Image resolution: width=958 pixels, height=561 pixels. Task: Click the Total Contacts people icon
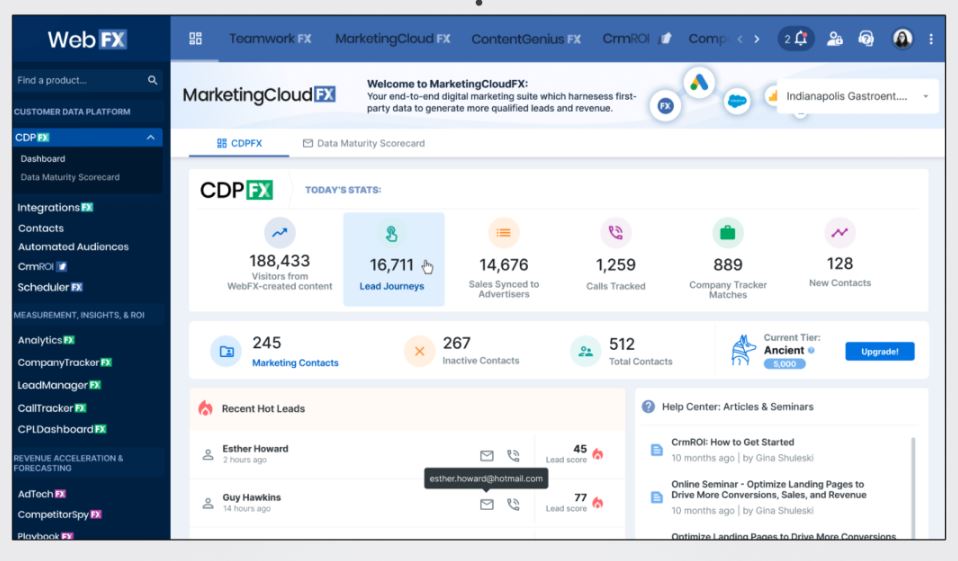pos(585,351)
